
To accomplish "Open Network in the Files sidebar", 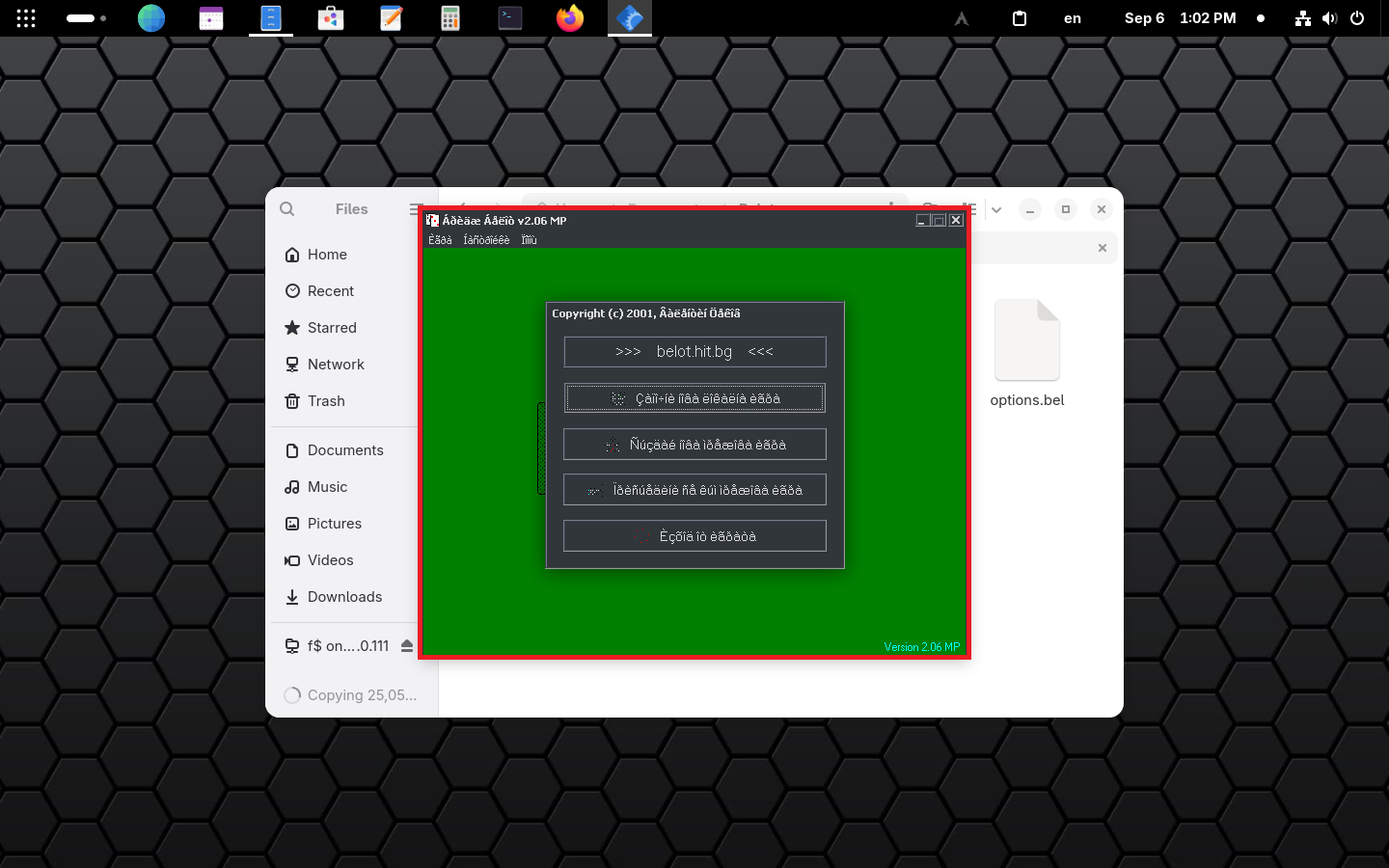I will tap(351, 365).
